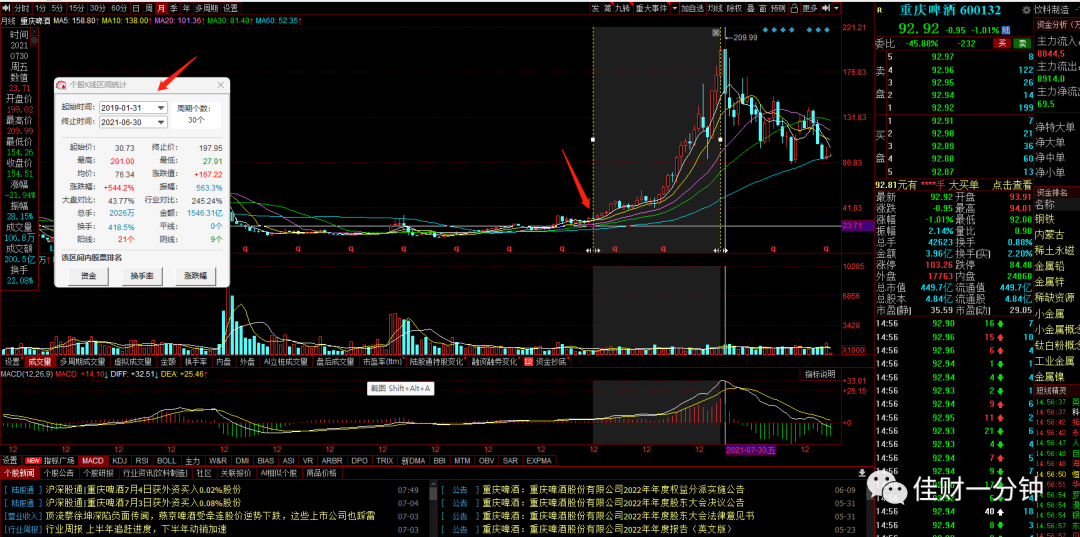
Task: Click the lock icon in the top toolbar
Action: coord(794,8)
